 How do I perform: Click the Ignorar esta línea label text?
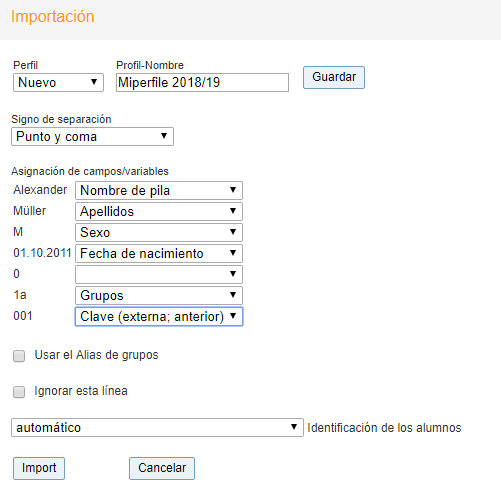coord(81,391)
